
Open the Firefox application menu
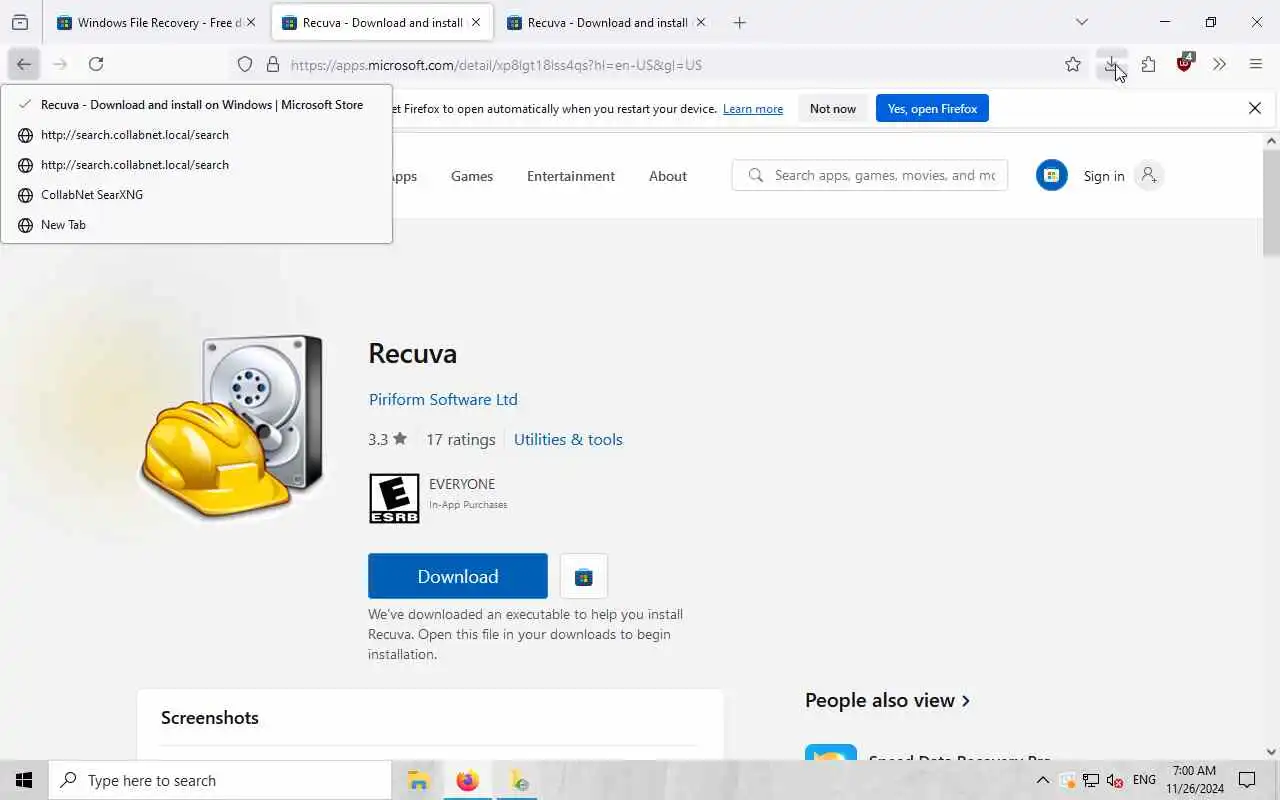1256,64
